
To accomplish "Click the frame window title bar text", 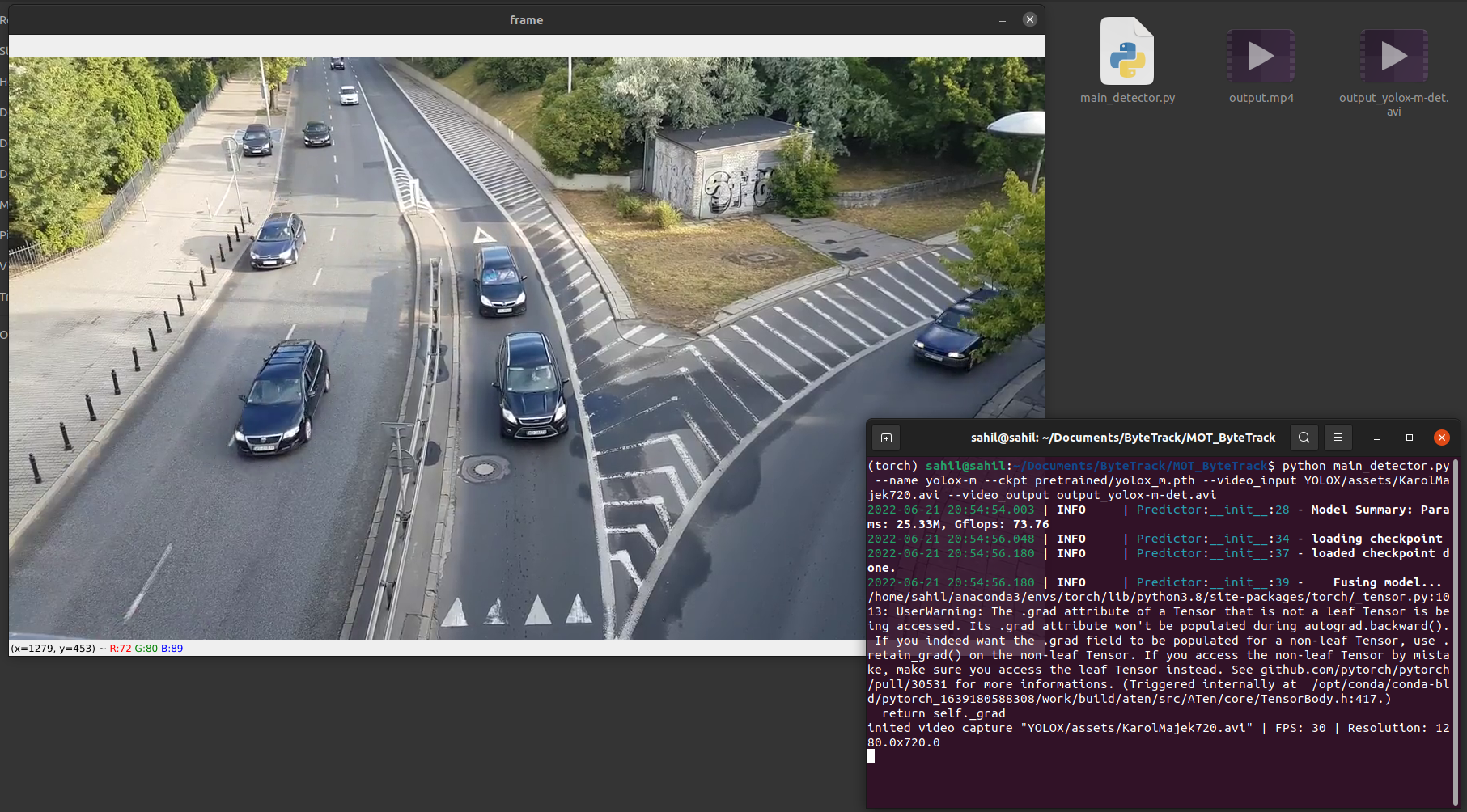I will [527, 20].
